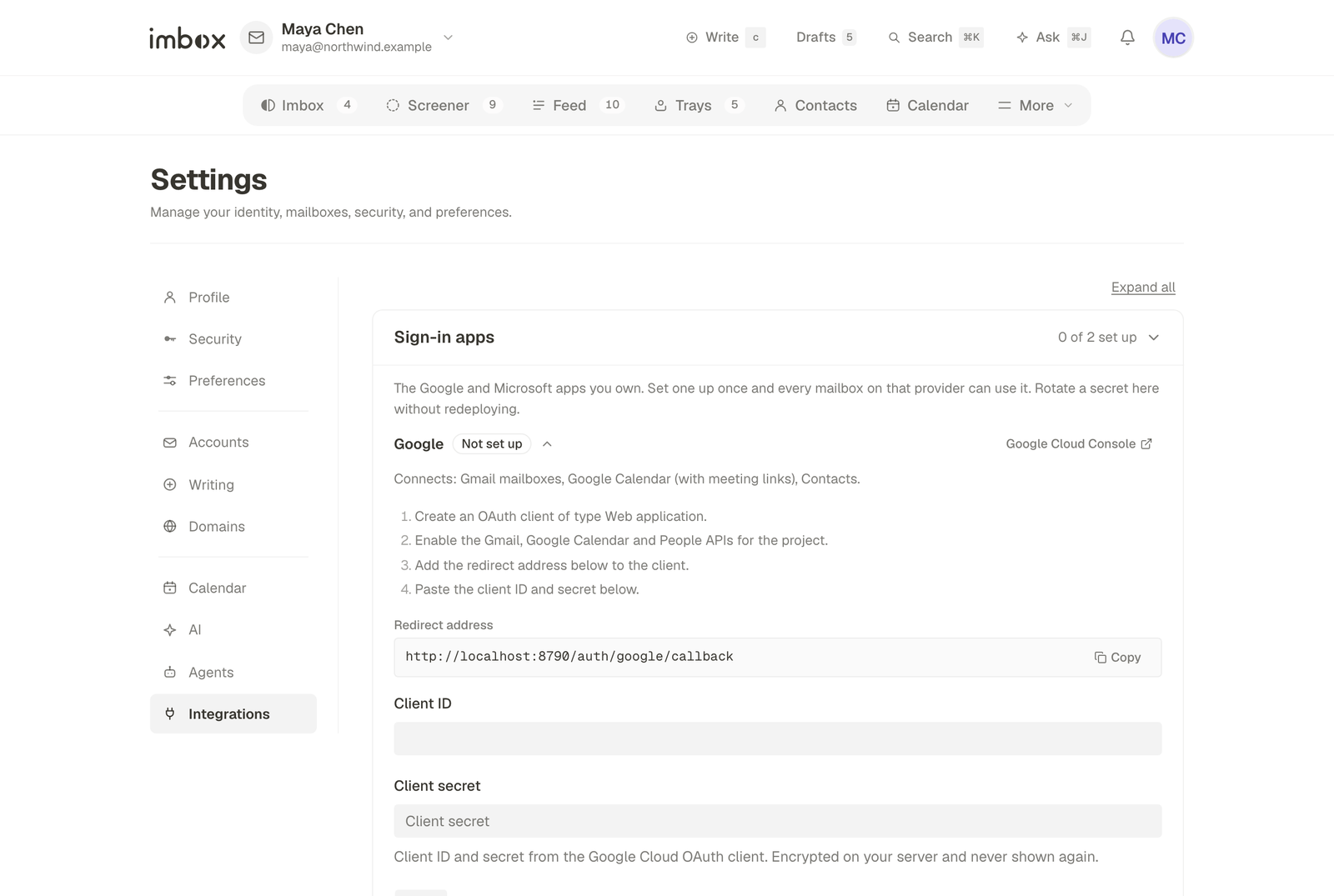
Task: Open Domains settings section
Action: point(233,527)
